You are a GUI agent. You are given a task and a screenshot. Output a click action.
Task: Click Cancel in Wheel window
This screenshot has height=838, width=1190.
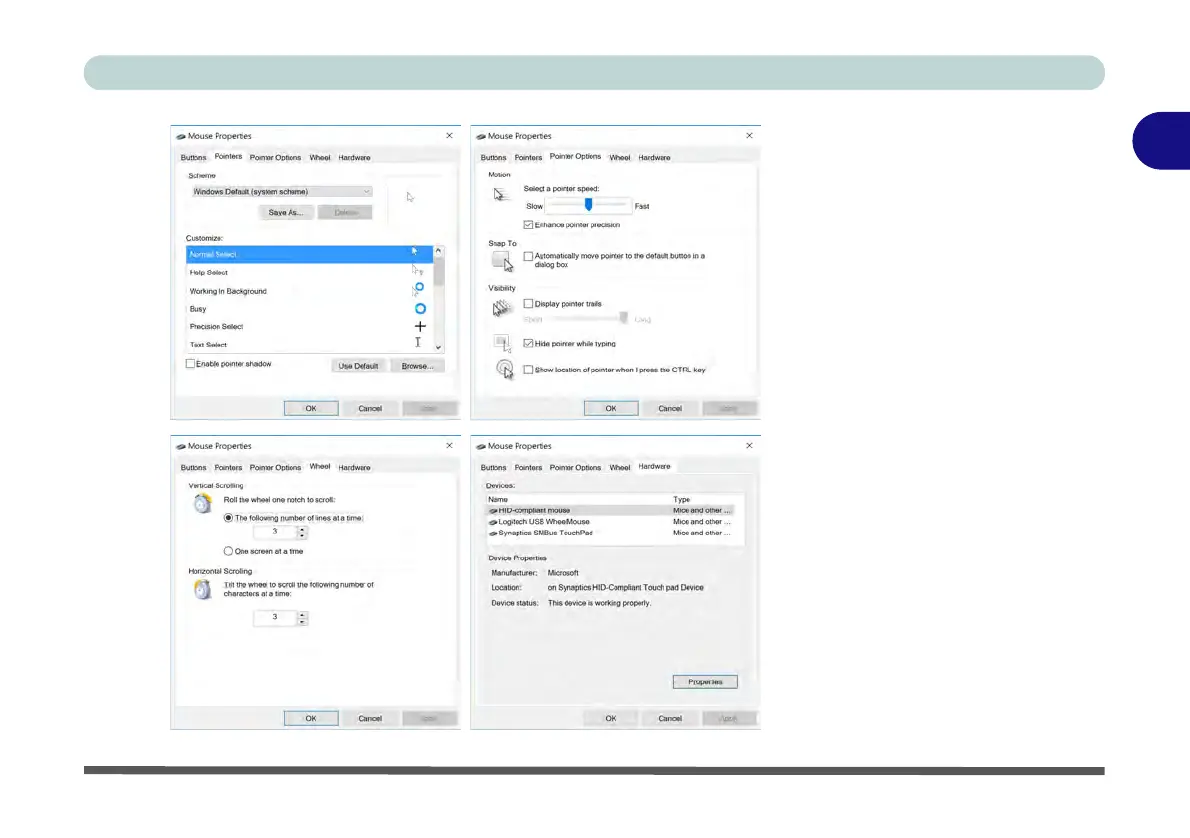[x=370, y=718]
